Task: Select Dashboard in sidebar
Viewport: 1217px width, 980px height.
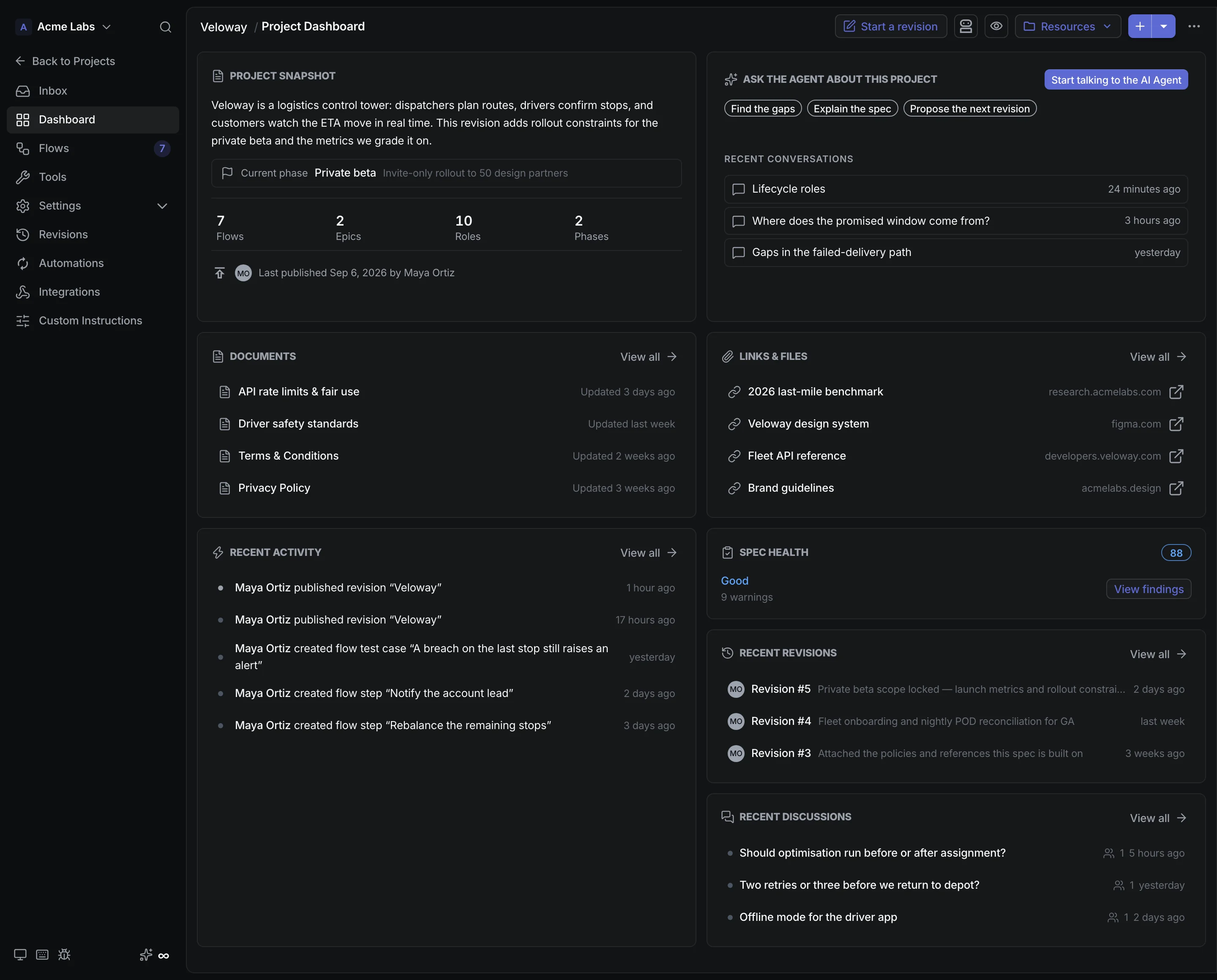Action: tap(93, 120)
